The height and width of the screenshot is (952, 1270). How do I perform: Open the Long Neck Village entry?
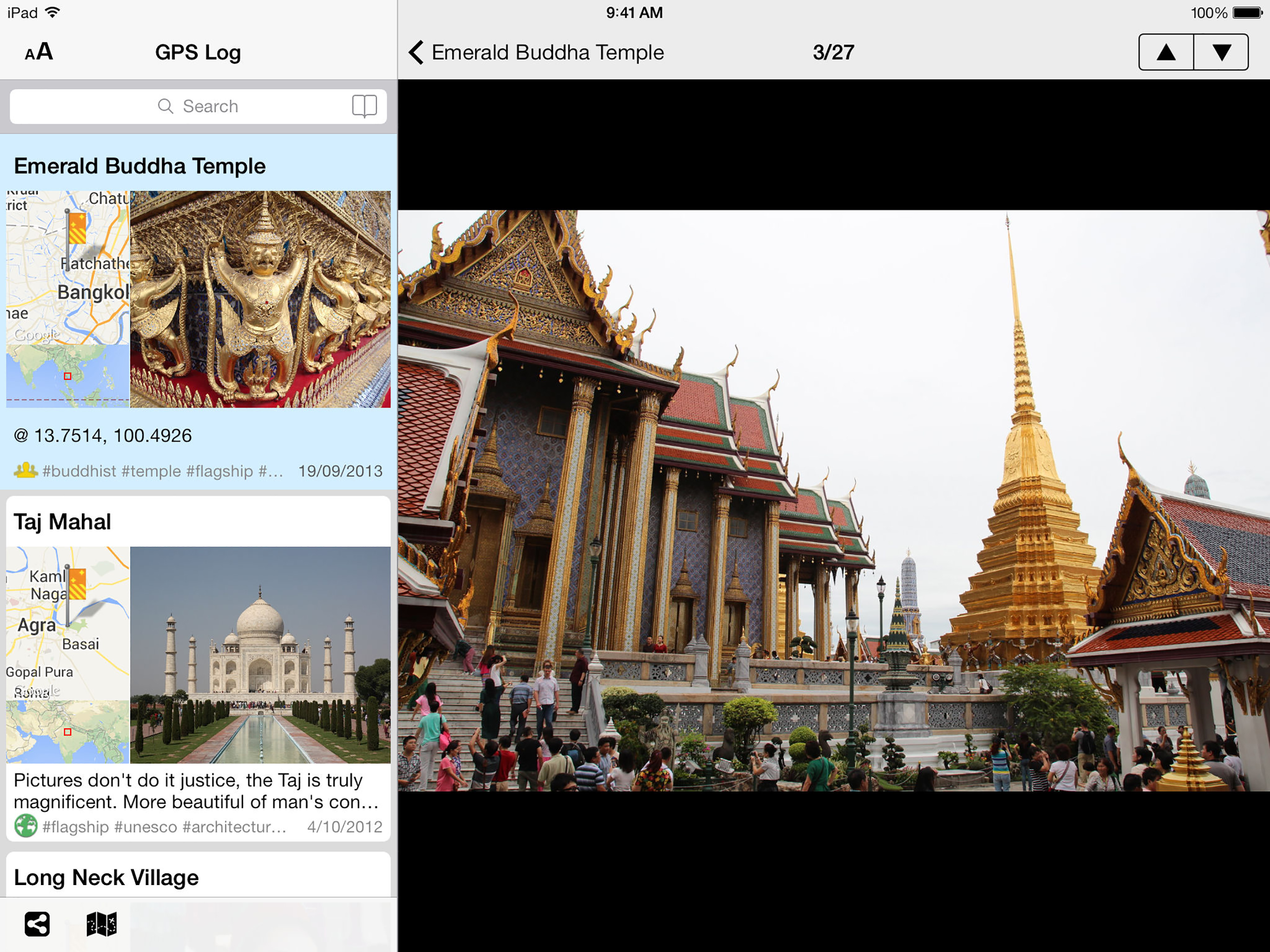(x=106, y=877)
